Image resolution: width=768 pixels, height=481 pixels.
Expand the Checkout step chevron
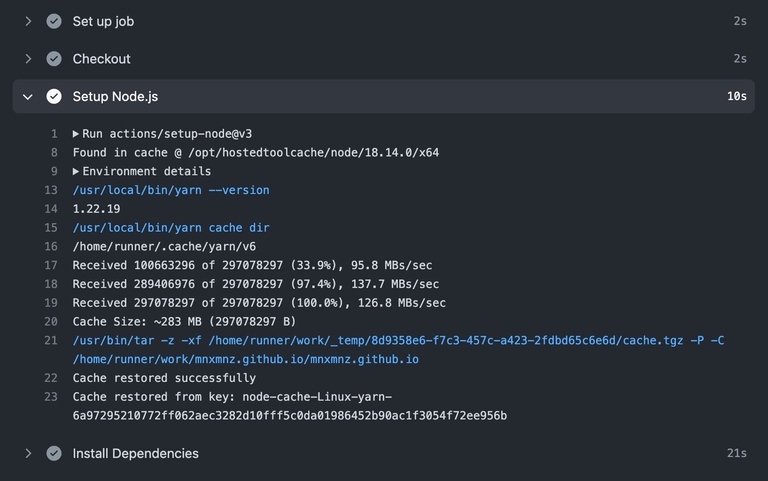click(x=28, y=59)
